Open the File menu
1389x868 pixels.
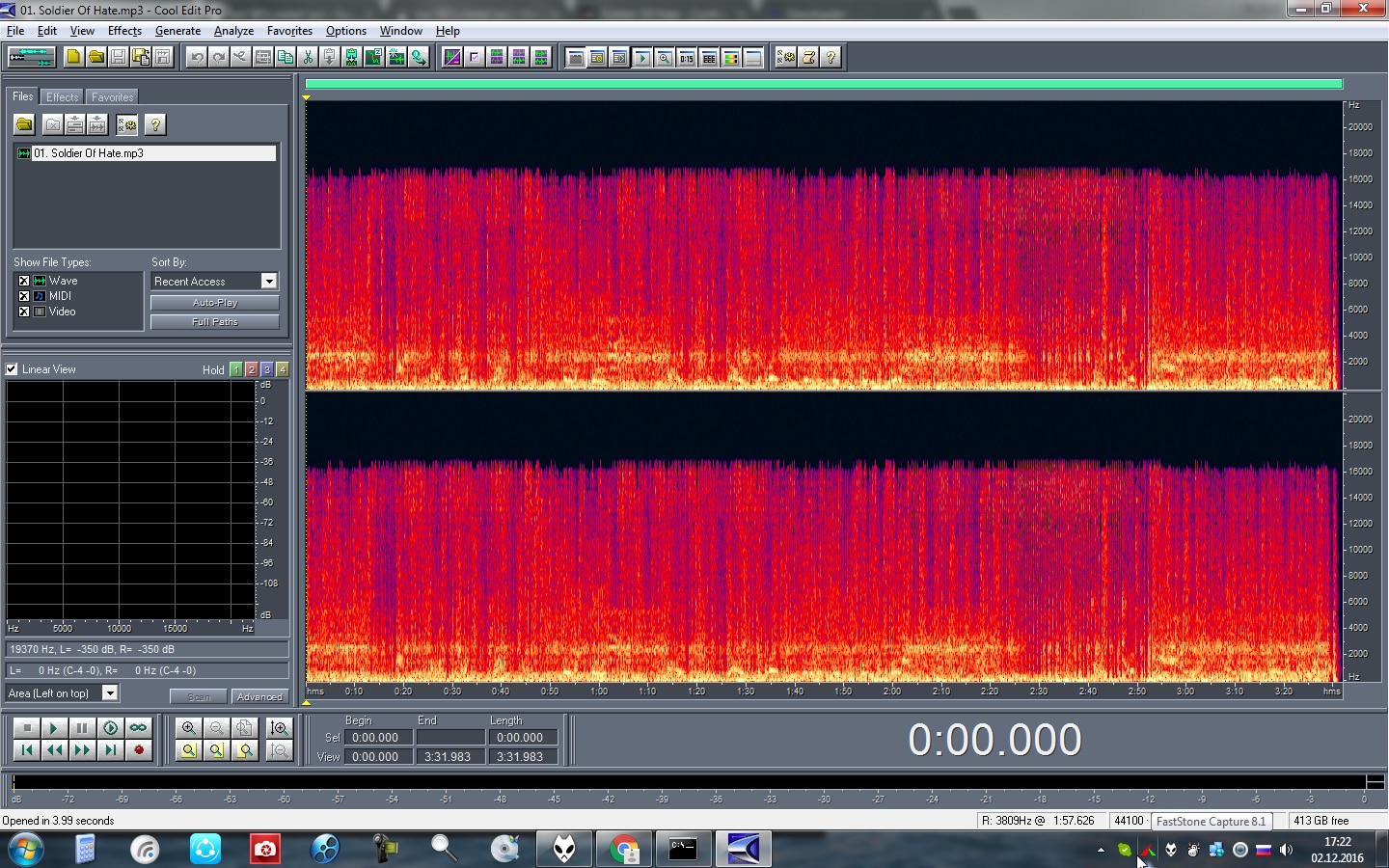pyautogui.click(x=15, y=31)
